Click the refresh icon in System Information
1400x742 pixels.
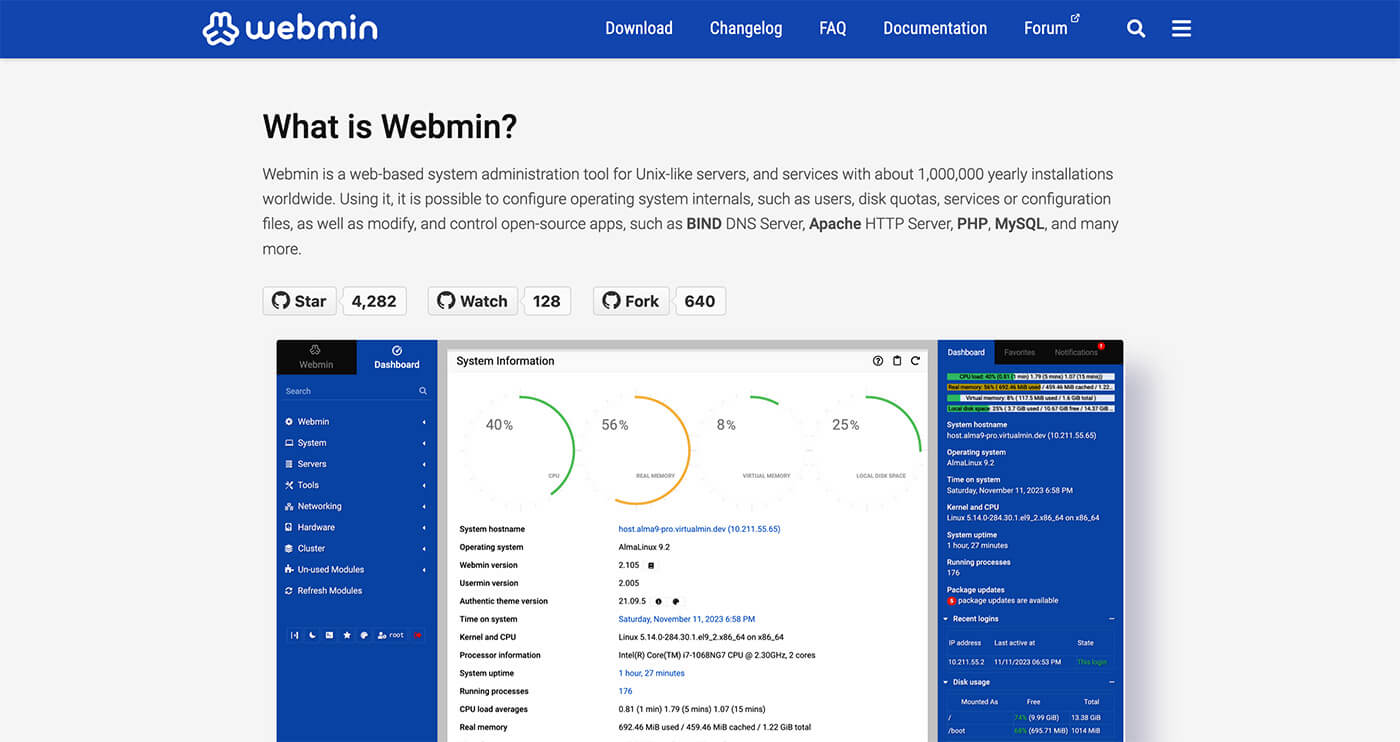[914, 361]
